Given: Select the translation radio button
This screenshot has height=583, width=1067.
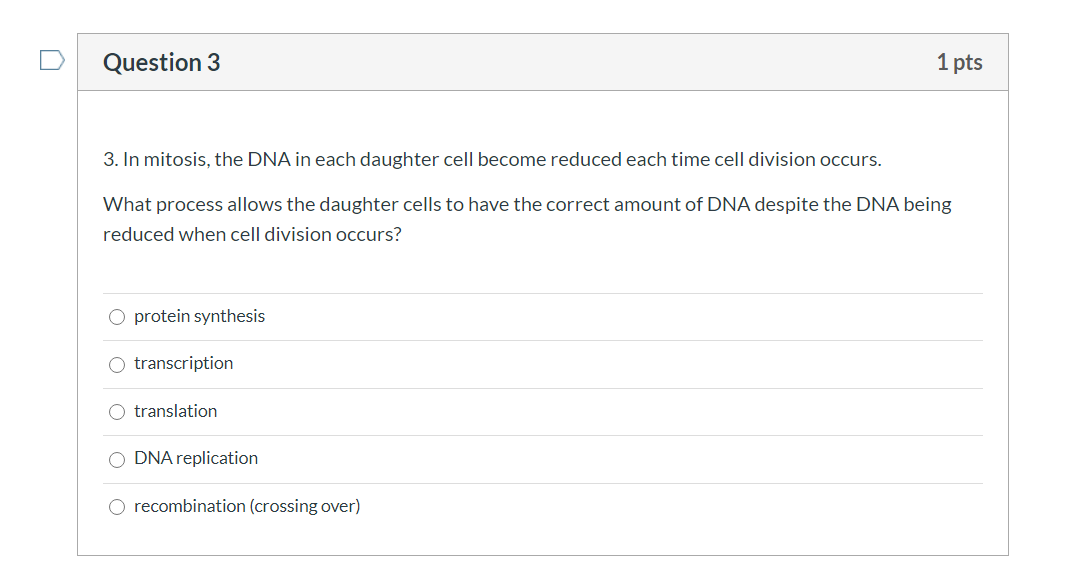Looking at the screenshot, I should pos(116,411).
